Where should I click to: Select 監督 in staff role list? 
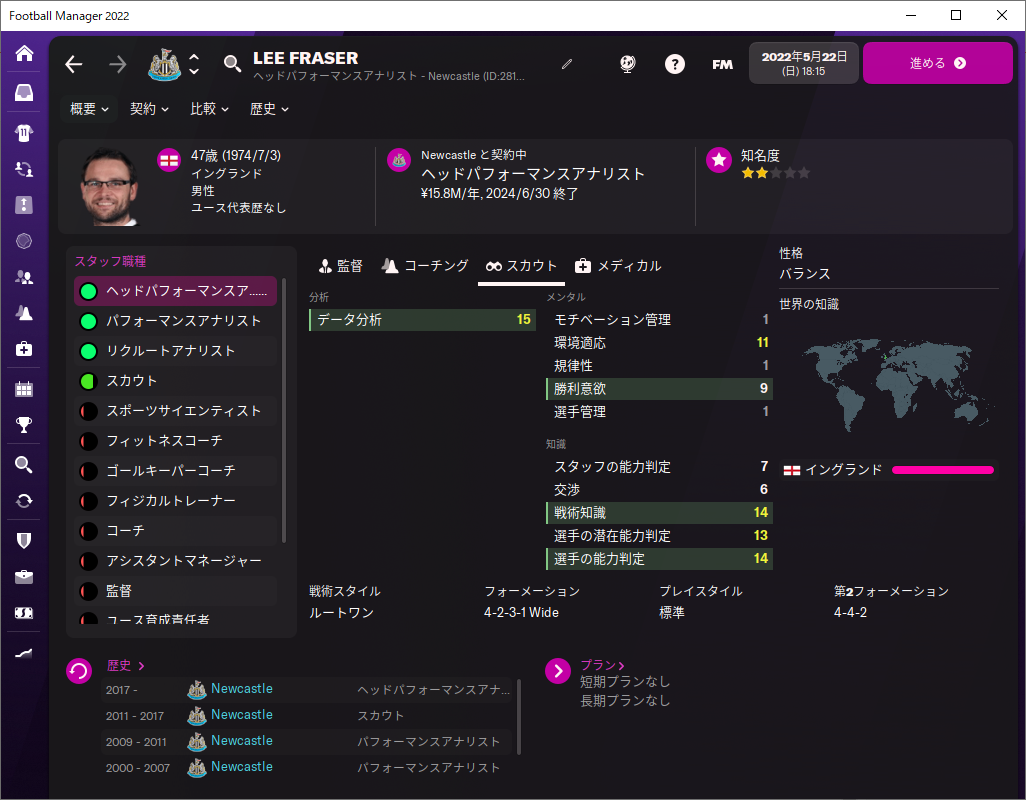click(175, 591)
